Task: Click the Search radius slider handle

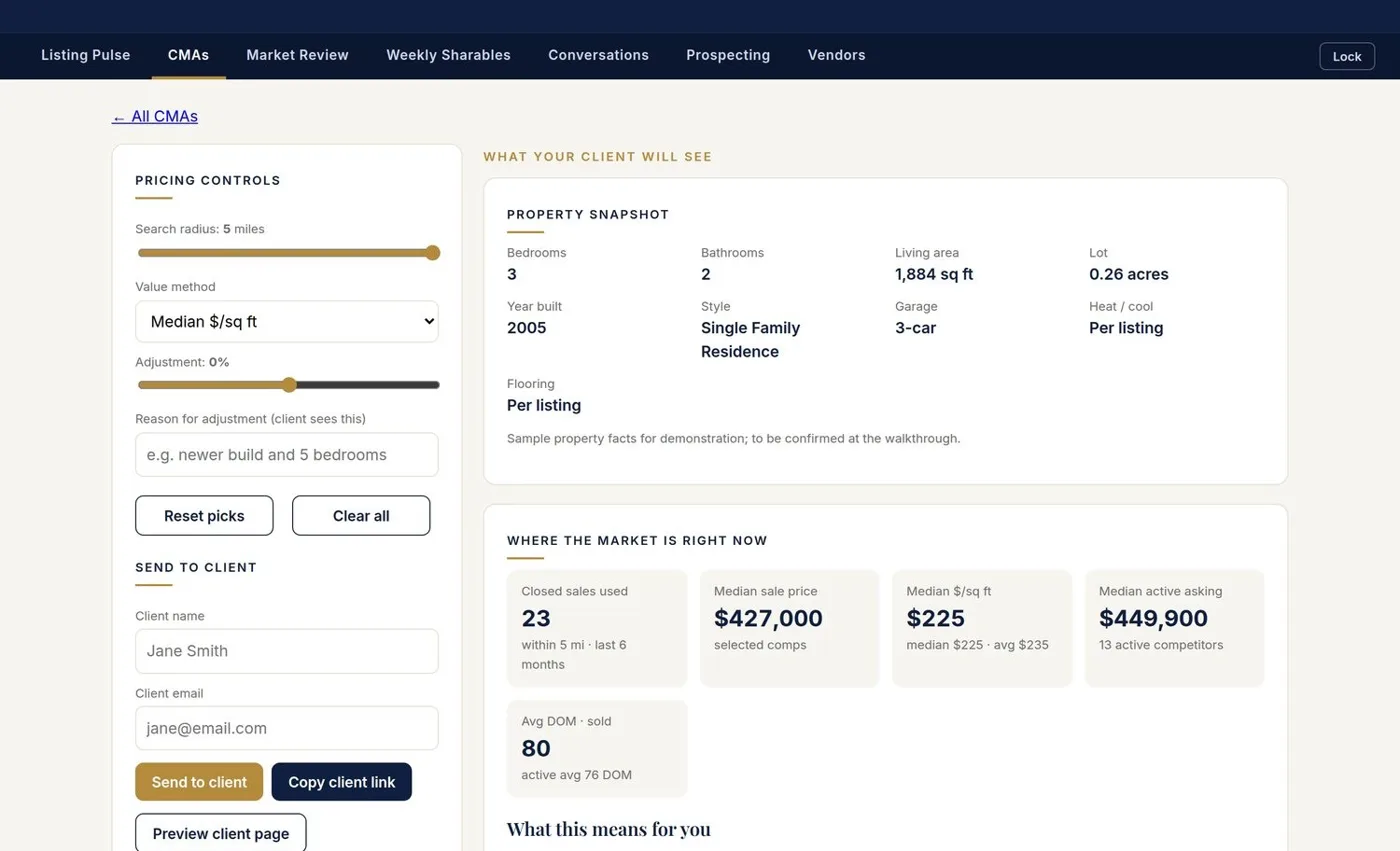Action: (x=432, y=253)
